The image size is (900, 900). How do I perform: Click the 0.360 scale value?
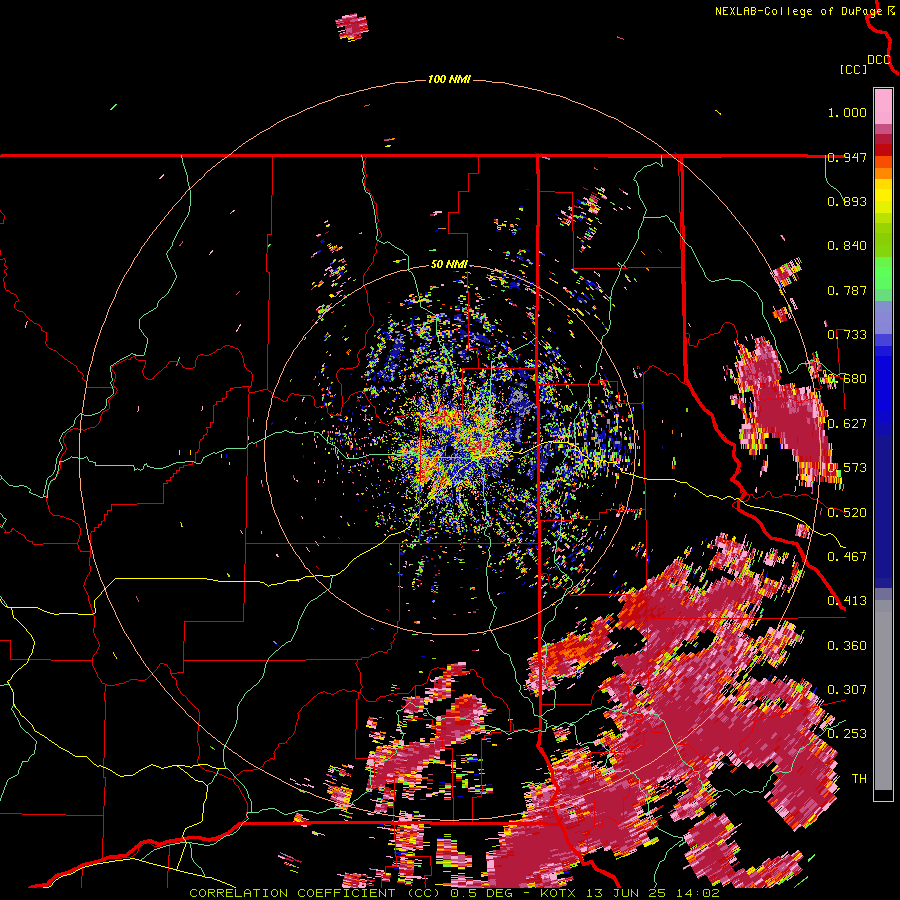pyautogui.click(x=847, y=646)
